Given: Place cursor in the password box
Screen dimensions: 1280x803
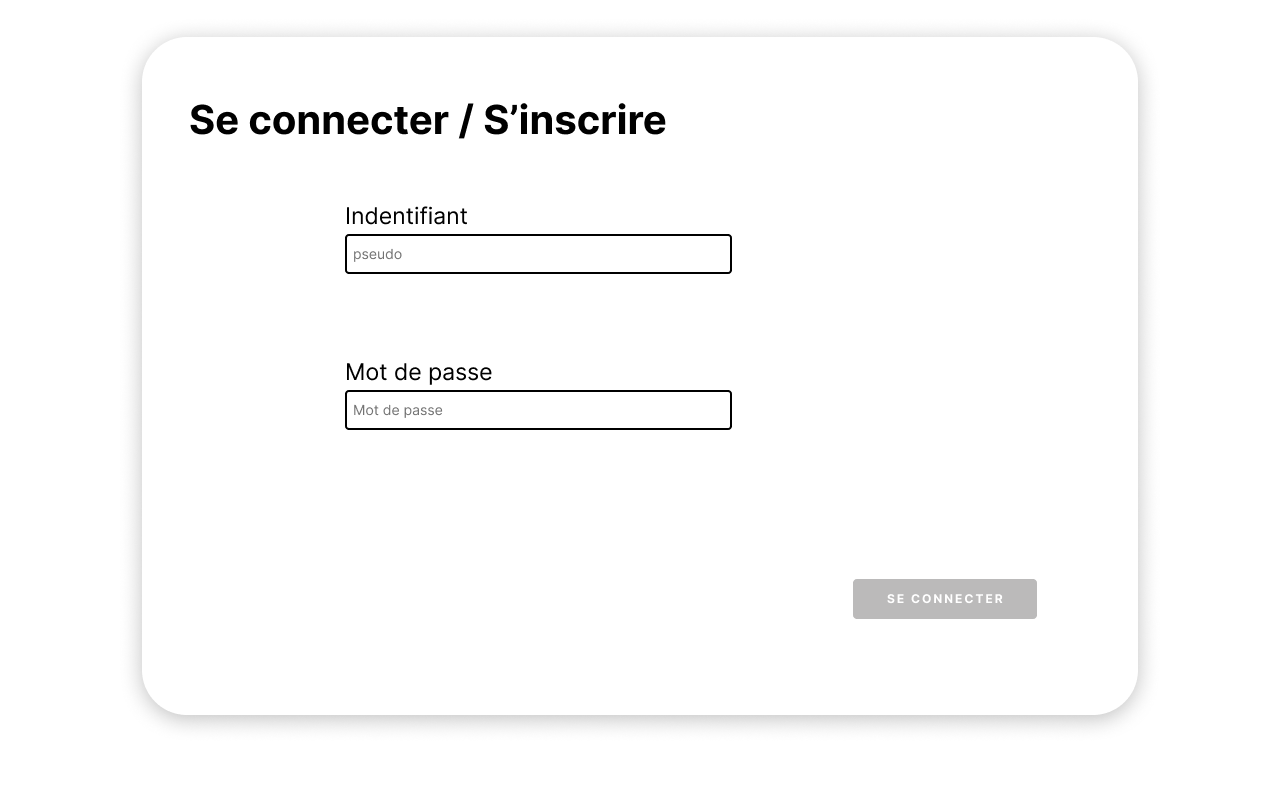Looking at the screenshot, I should [538, 410].
